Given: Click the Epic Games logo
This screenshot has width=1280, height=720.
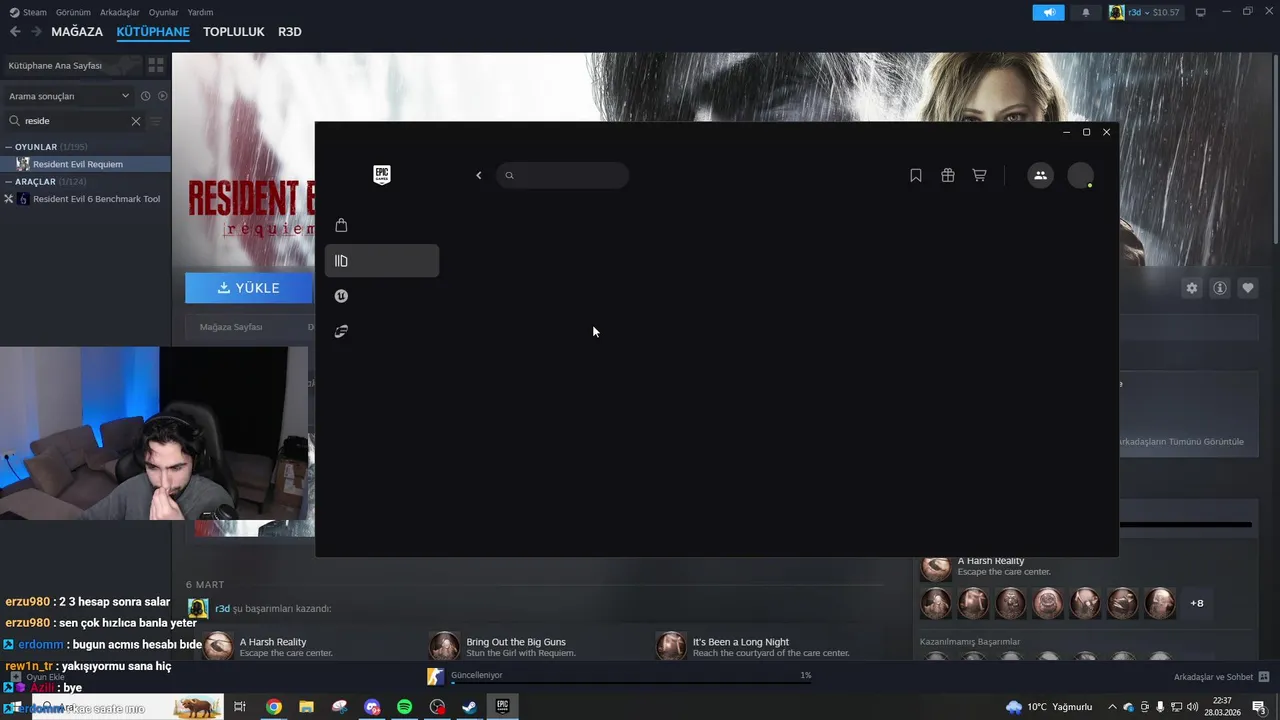Looking at the screenshot, I should pyautogui.click(x=382, y=175).
